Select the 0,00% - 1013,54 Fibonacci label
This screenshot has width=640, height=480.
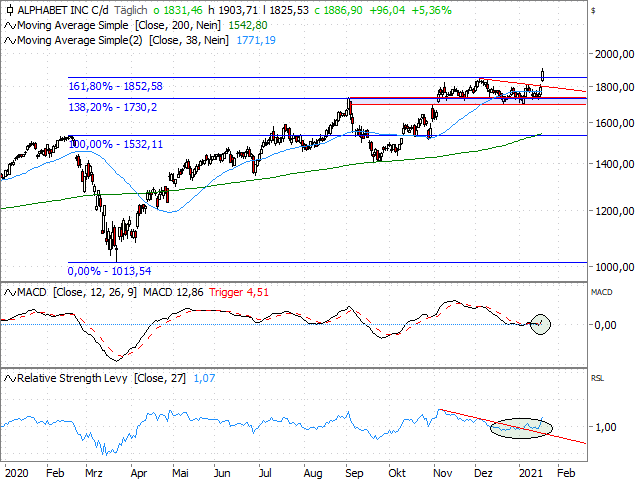coord(109,271)
